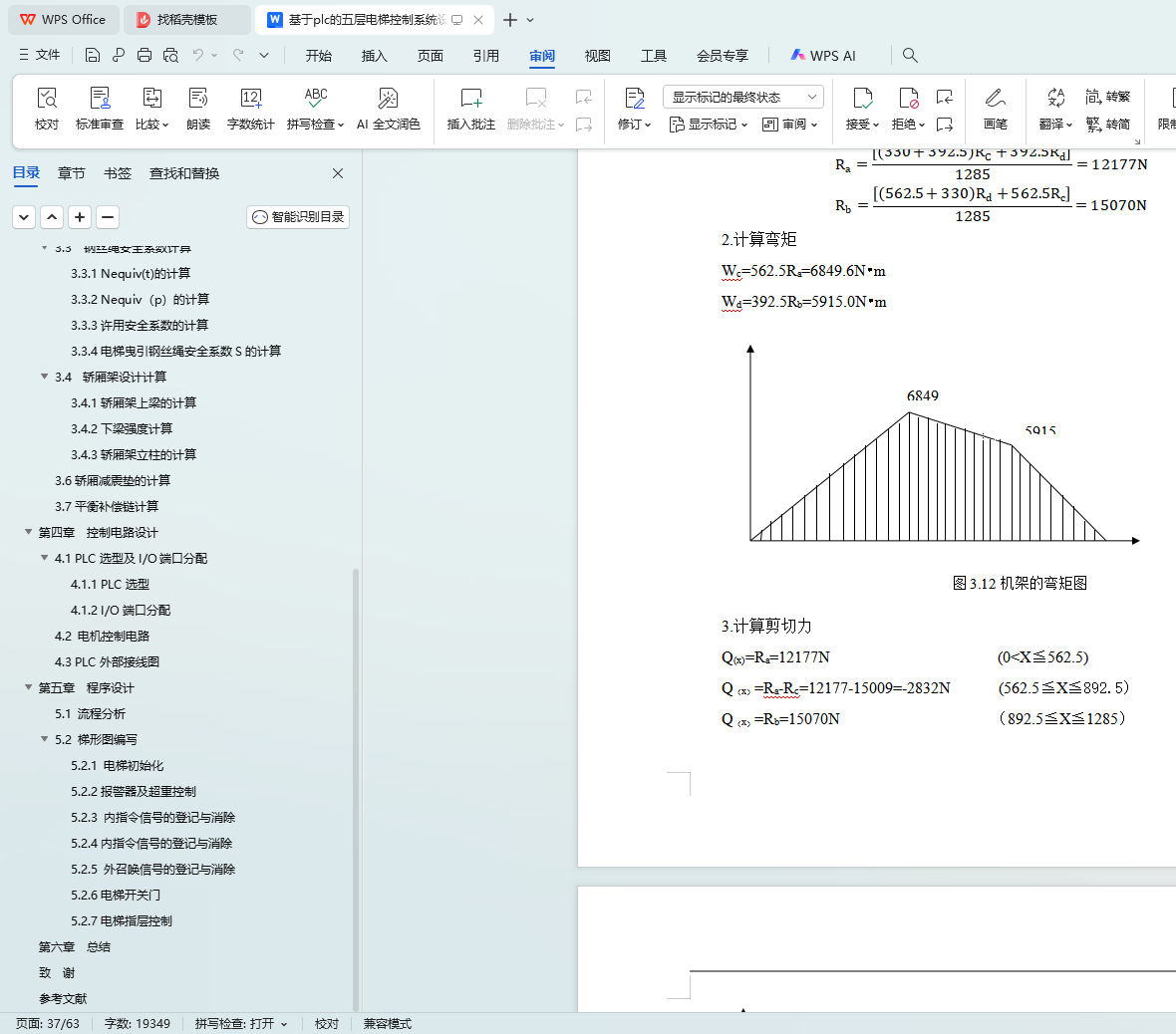Jump to next change icon

(944, 125)
